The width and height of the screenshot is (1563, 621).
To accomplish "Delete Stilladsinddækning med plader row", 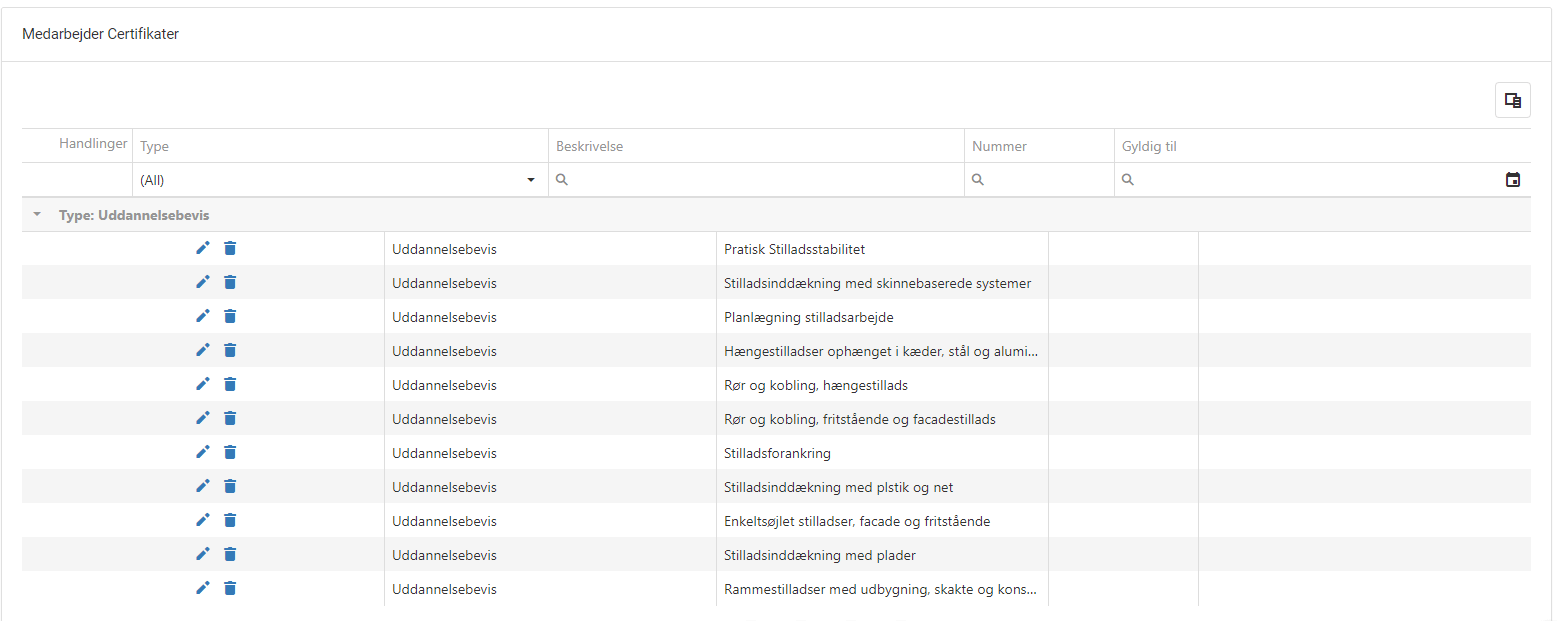I will [230, 554].
